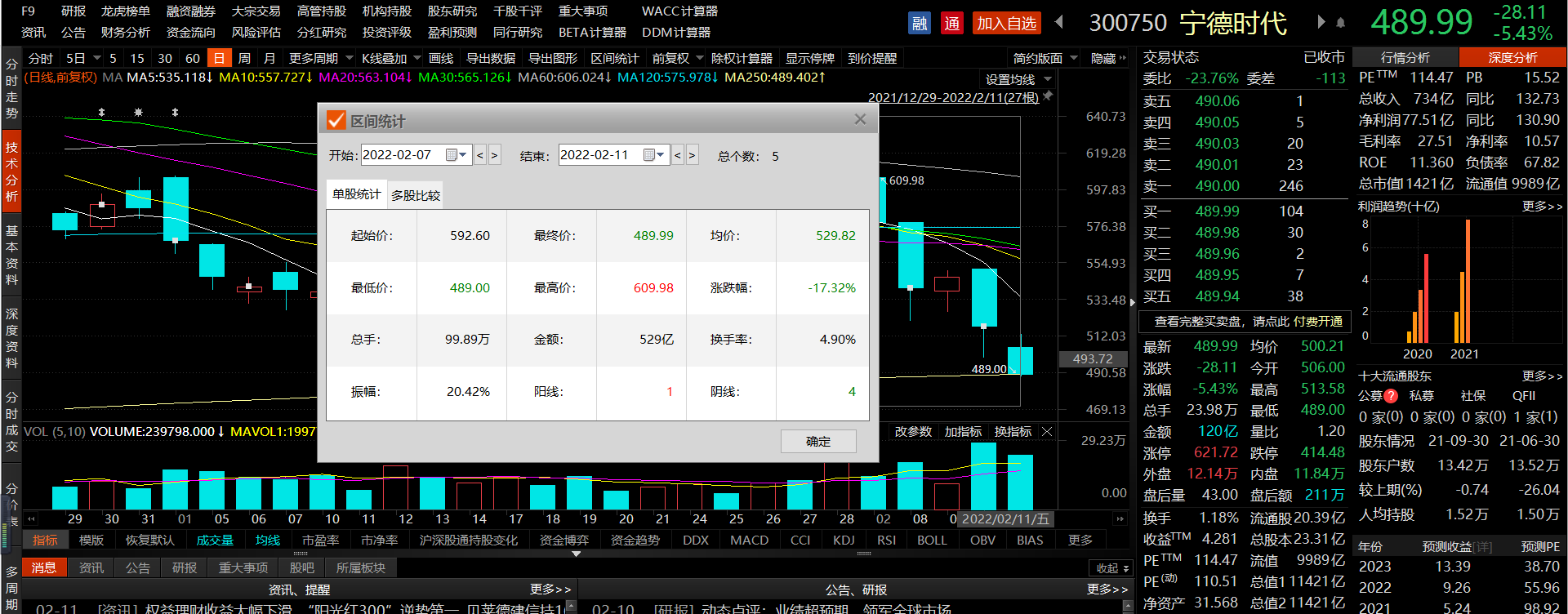Screen dimensions: 1568x614
Task: Select the 日 daily K-line period
Action: (x=218, y=58)
